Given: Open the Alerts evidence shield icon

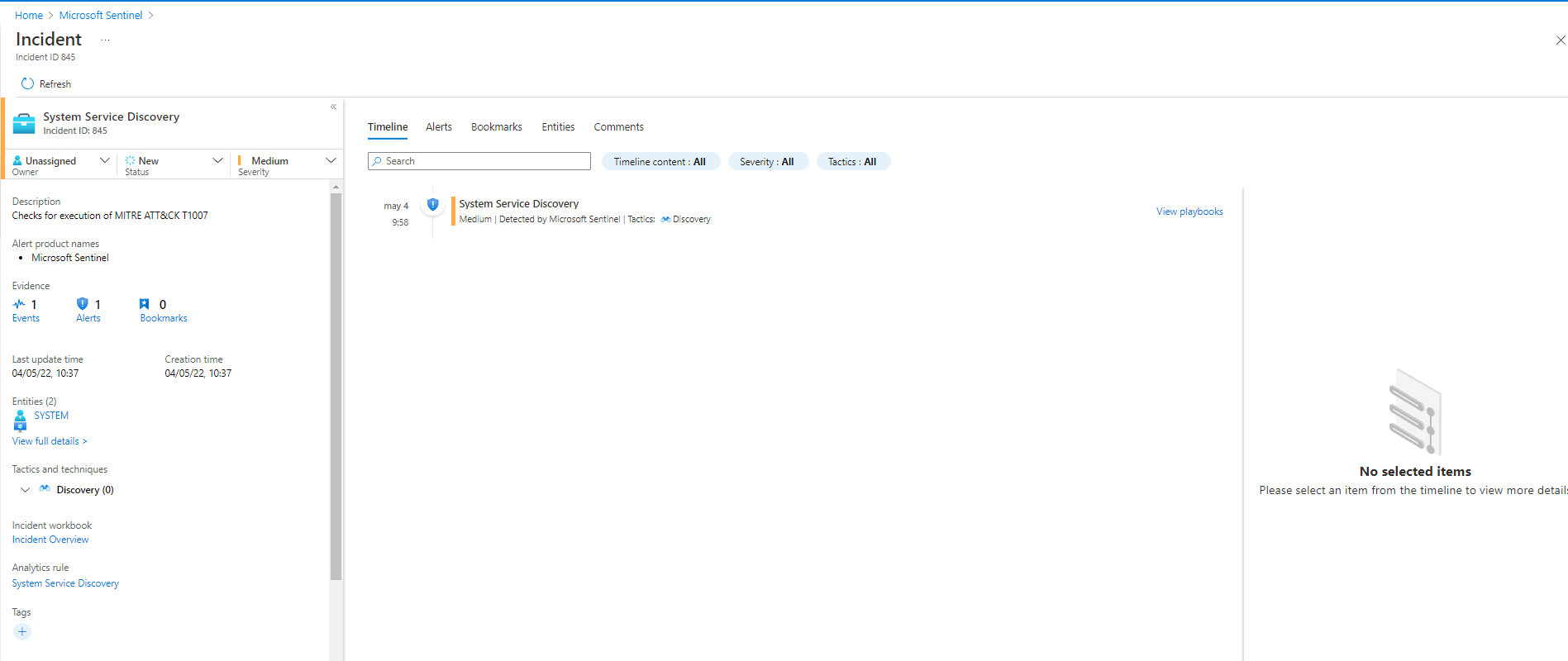Looking at the screenshot, I should (x=82, y=304).
